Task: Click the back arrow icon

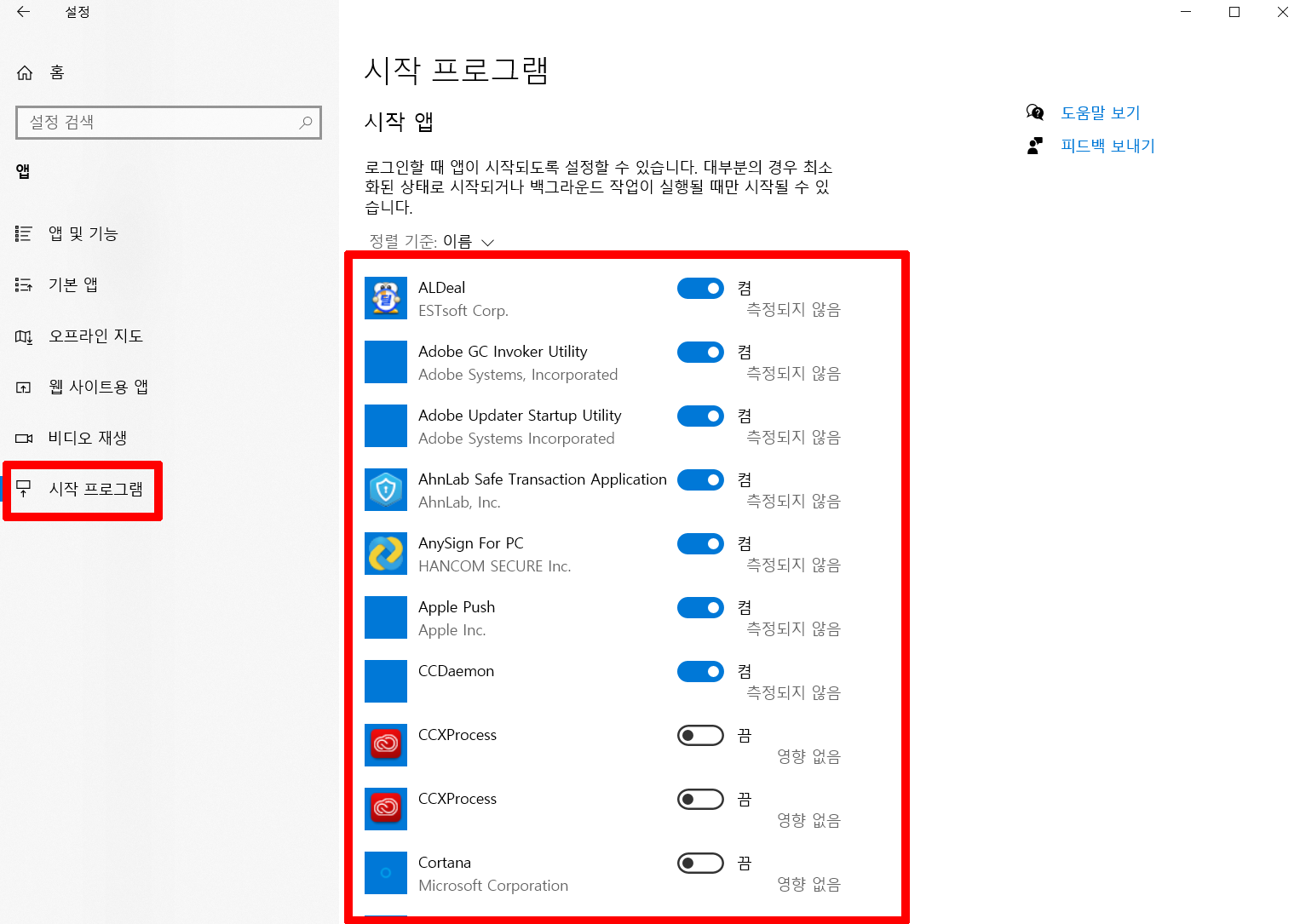Action: [x=24, y=12]
